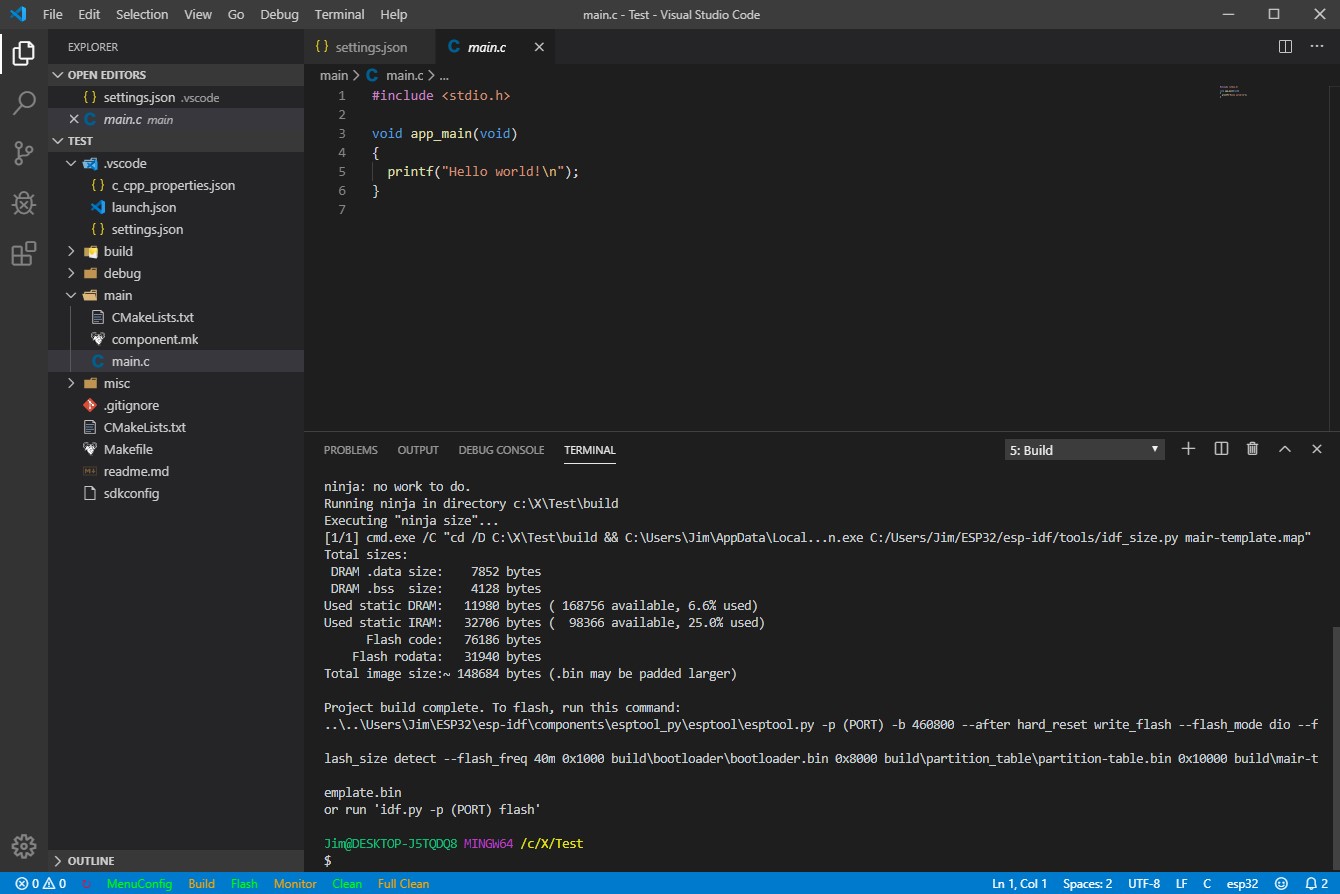
Task: Open the Help menu
Action: pos(394,14)
